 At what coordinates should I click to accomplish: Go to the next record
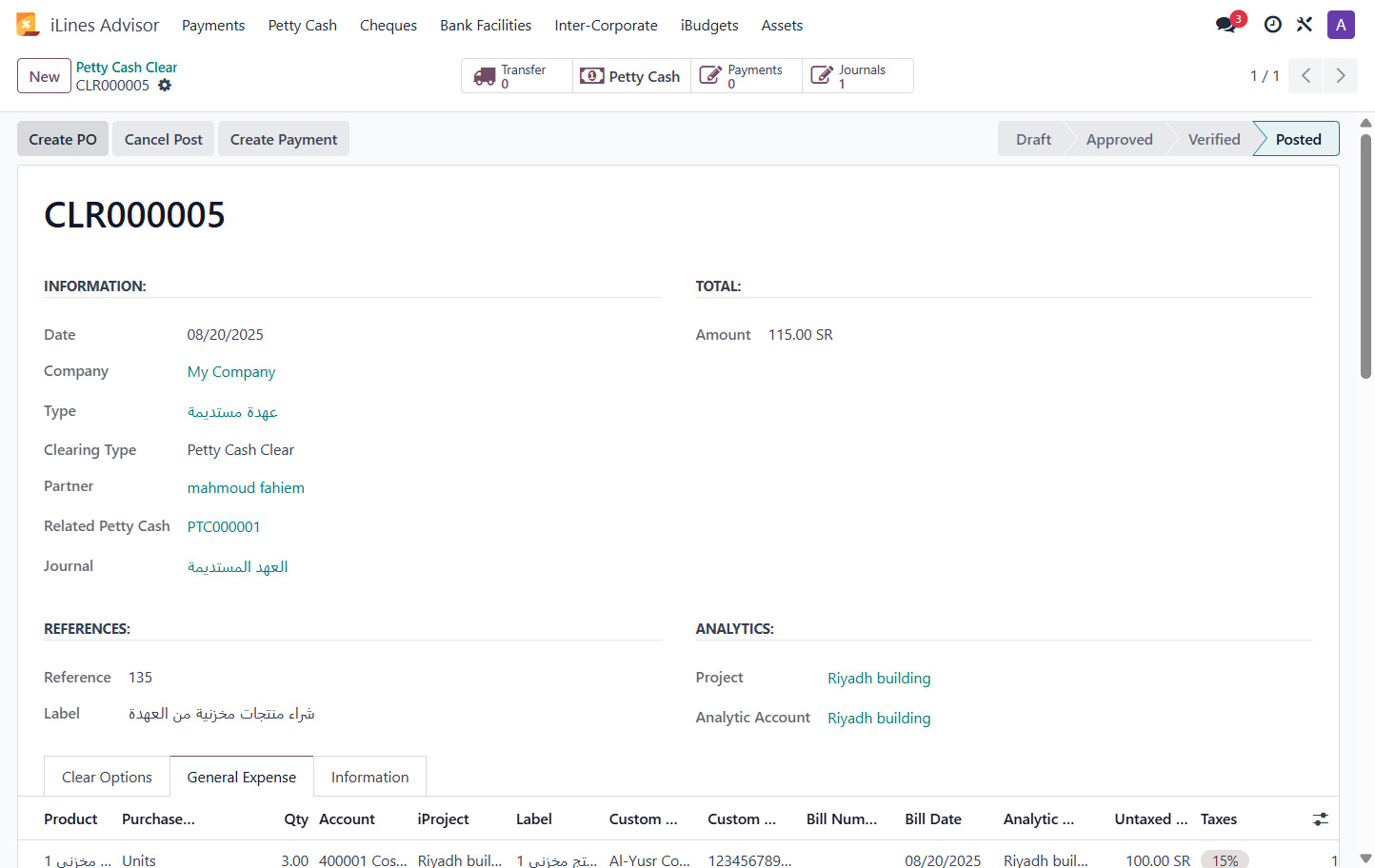coord(1341,76)
